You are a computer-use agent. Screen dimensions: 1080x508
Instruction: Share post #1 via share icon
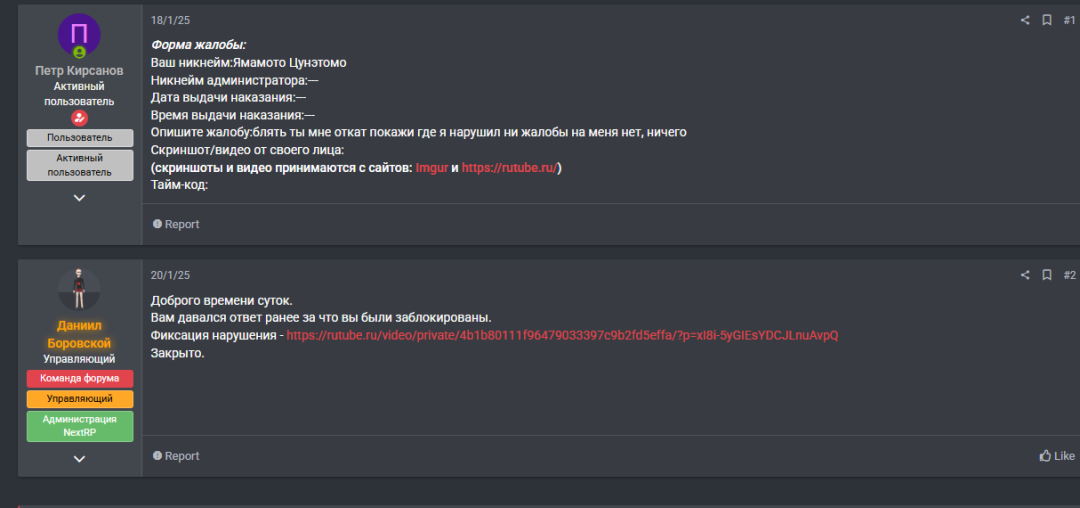click(1025, 20)
